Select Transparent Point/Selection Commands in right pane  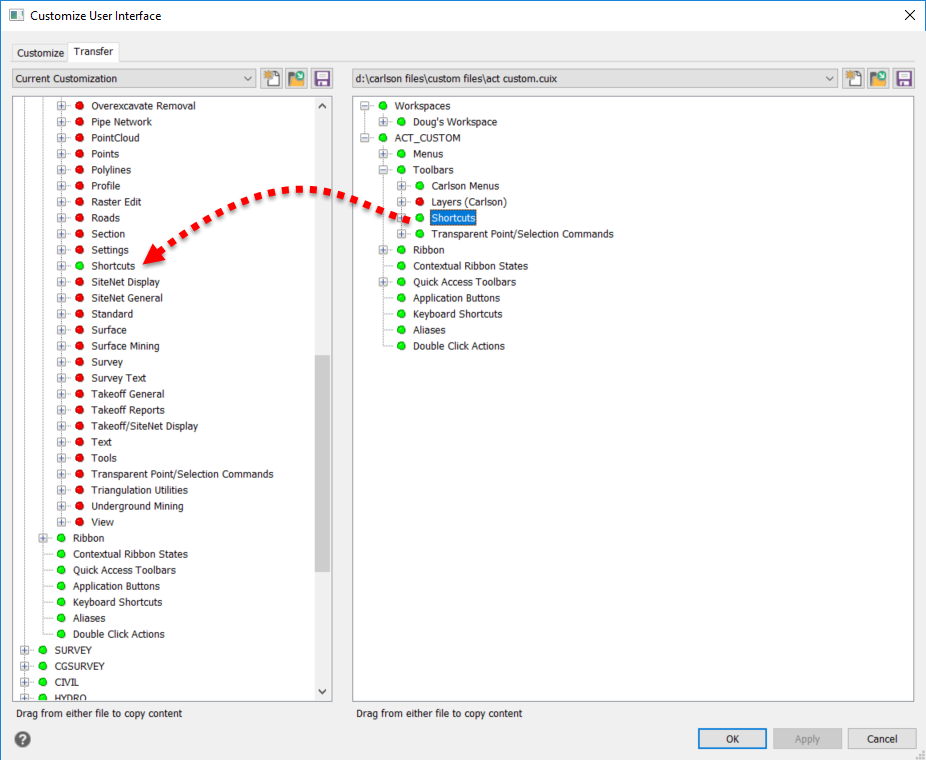tap(522, 234)
